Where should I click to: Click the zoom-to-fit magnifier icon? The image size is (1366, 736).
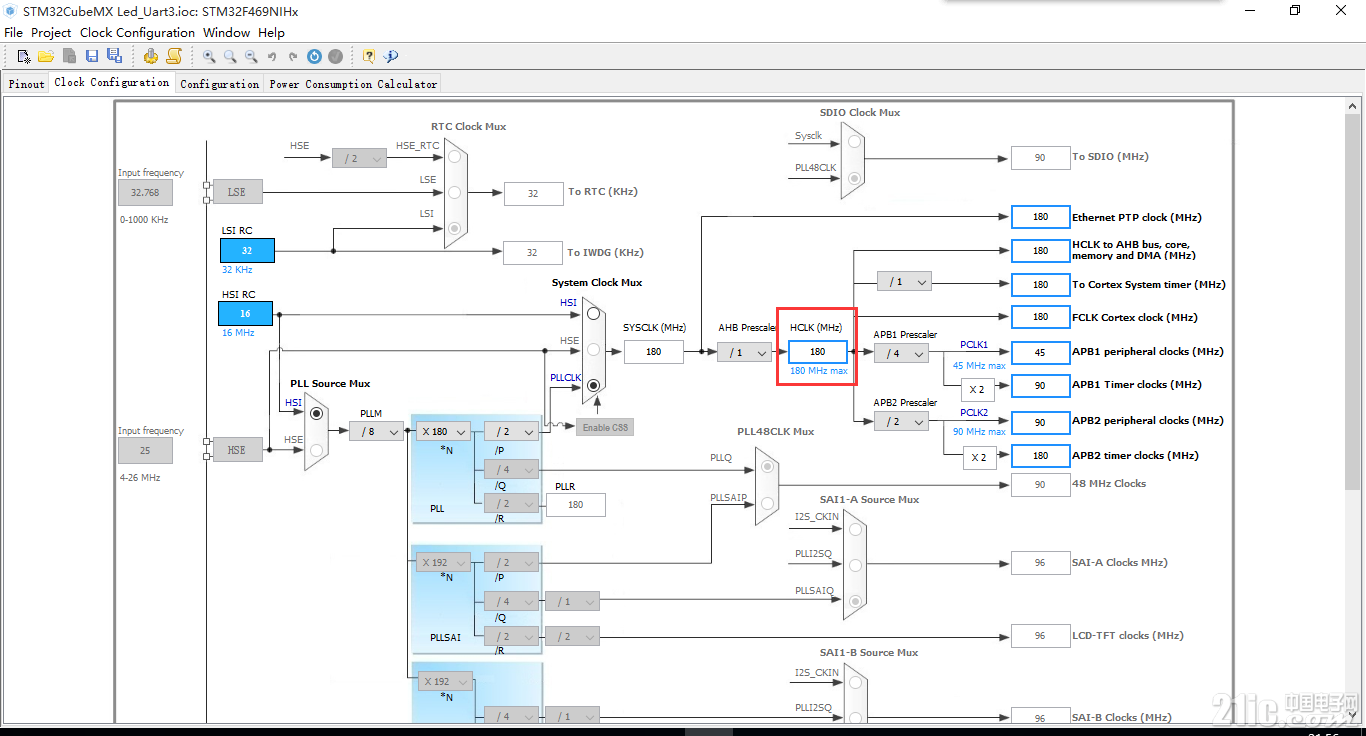point(230,57)
